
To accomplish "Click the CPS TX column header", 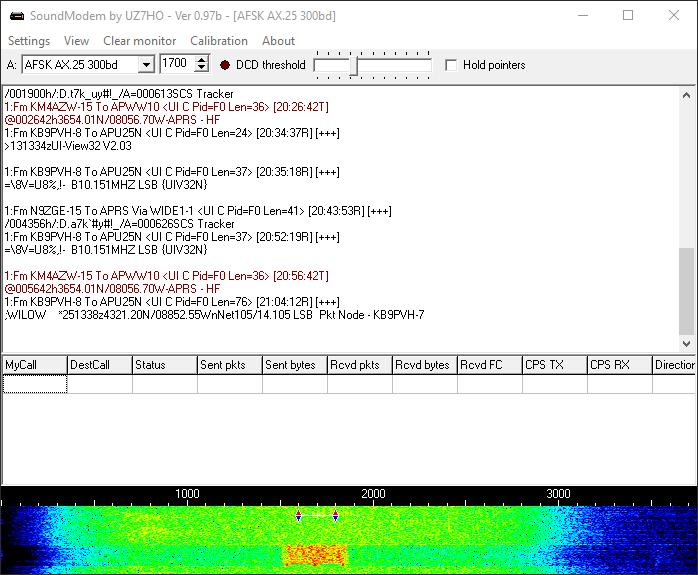I will click(x=555, y=365).
